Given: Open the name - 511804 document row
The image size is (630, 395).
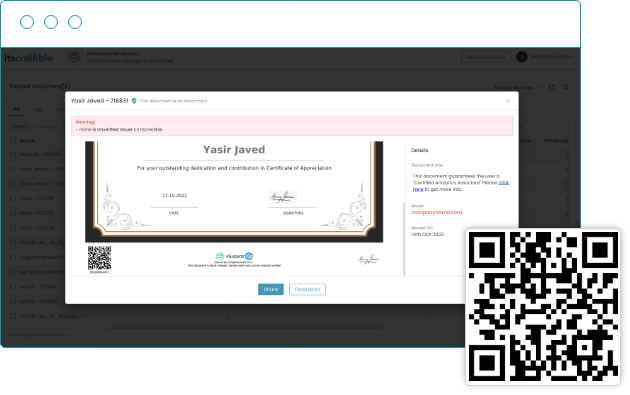Looking at the screenshot, I should (x=38, y=287).
